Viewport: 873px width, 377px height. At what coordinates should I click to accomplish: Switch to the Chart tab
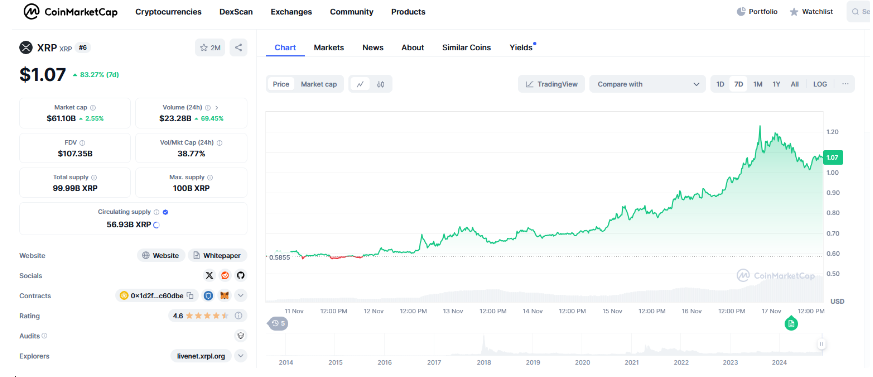285,47
